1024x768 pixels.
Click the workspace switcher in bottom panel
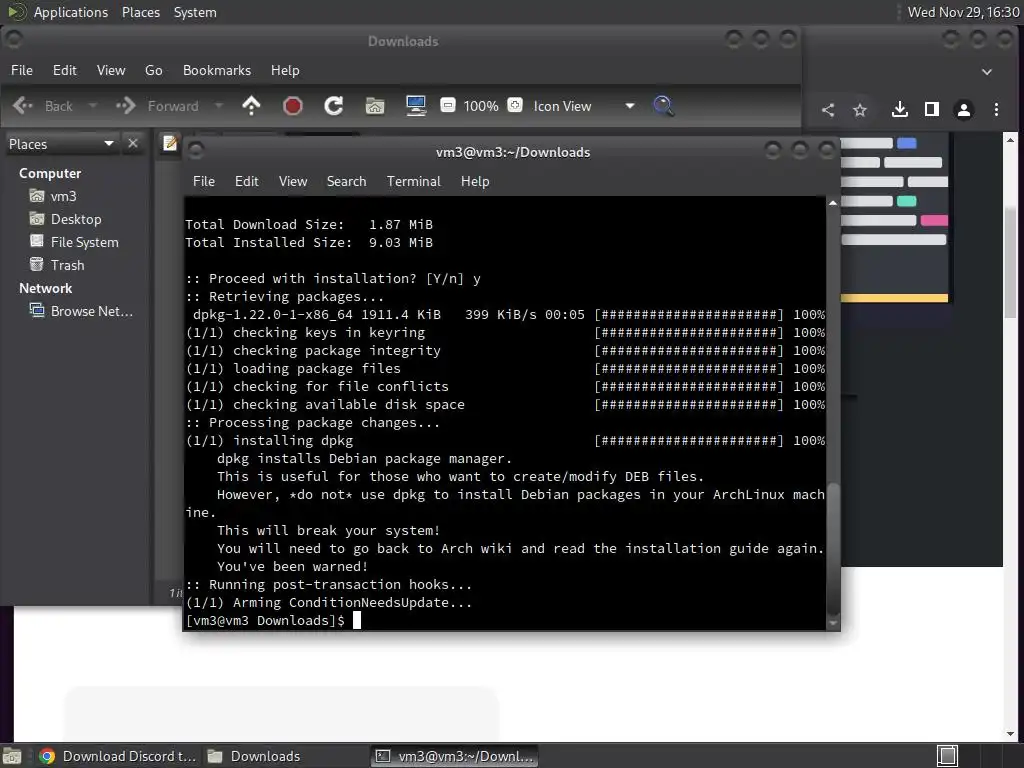click(x=947, y=756)
